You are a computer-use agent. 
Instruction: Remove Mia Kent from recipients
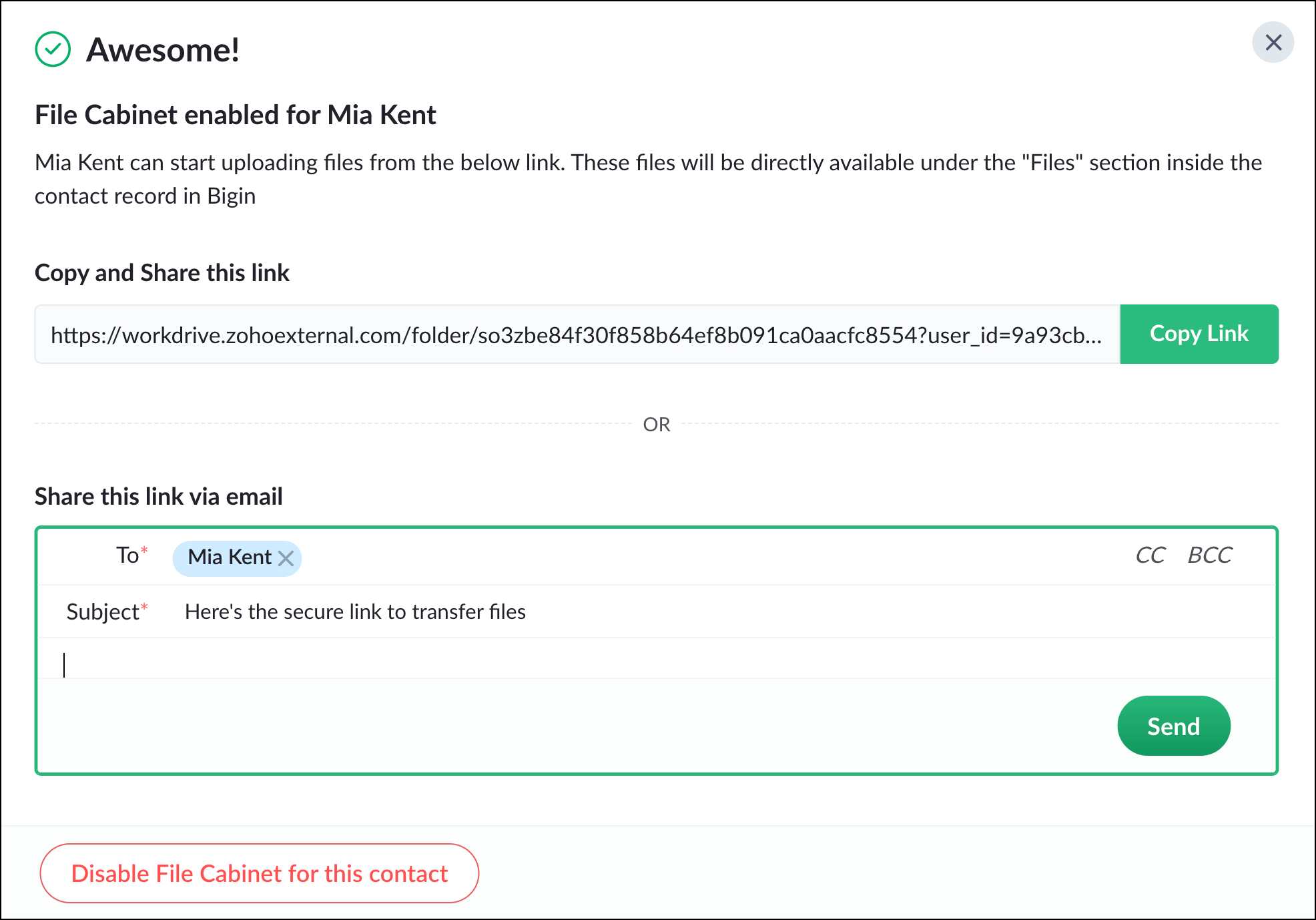tap(286, 558)
